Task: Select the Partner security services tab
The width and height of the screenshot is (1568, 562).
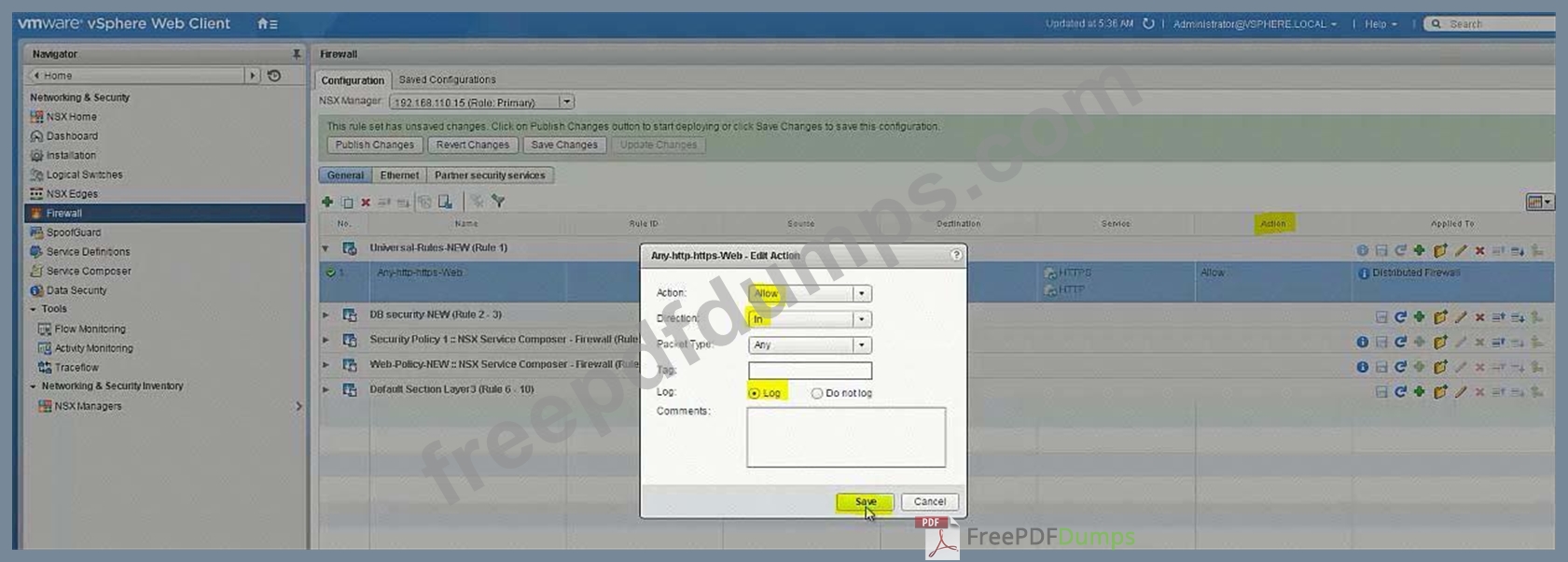Action: [x=490, y=176]
